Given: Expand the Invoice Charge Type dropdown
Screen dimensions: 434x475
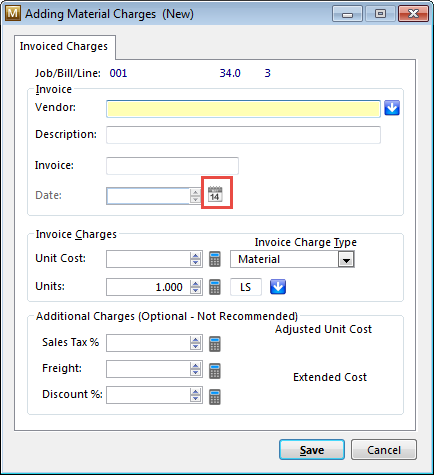Looking at the screenshot, I should [x=346, y=259].
